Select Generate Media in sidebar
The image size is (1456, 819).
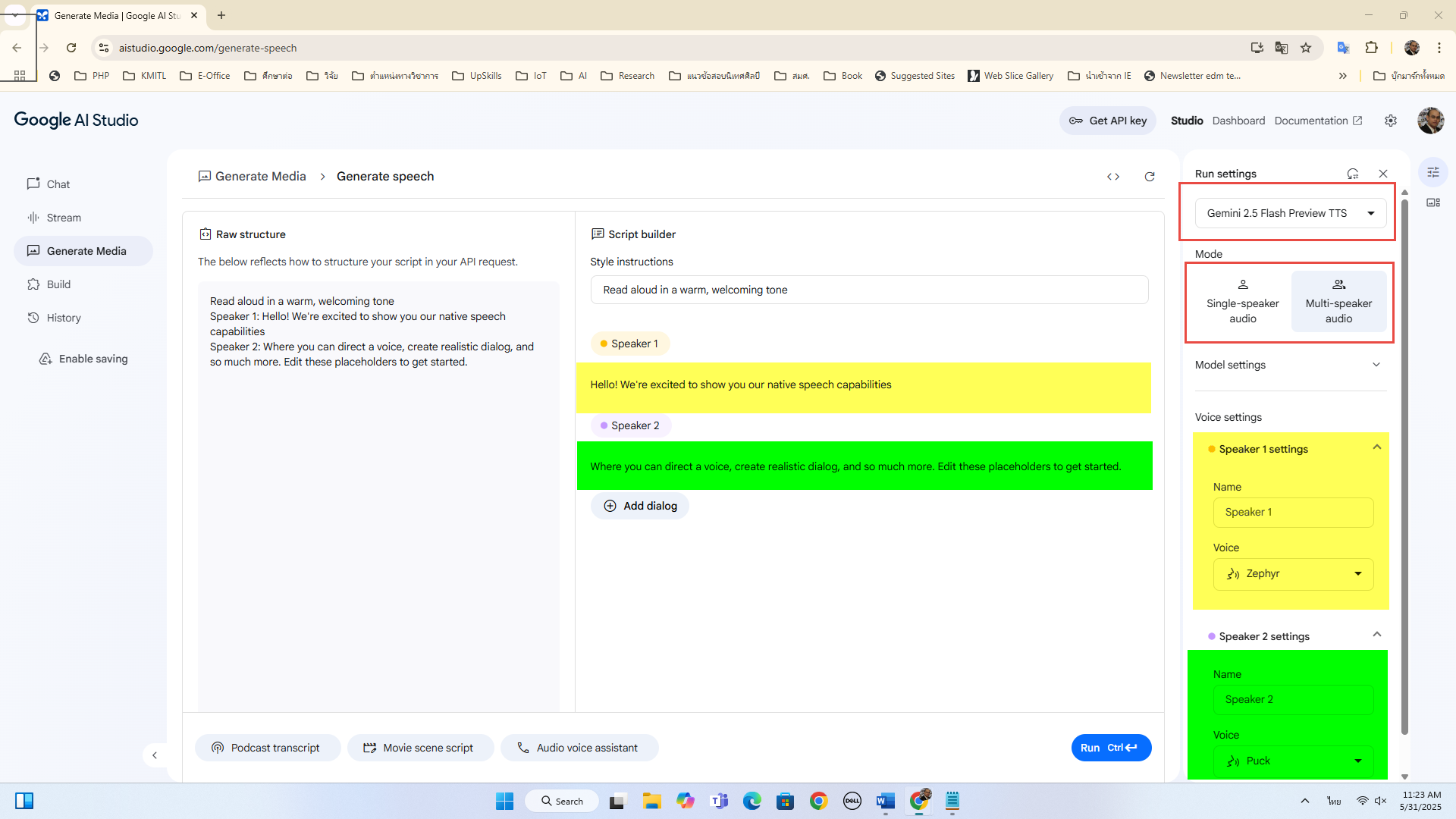coord(83,251)
